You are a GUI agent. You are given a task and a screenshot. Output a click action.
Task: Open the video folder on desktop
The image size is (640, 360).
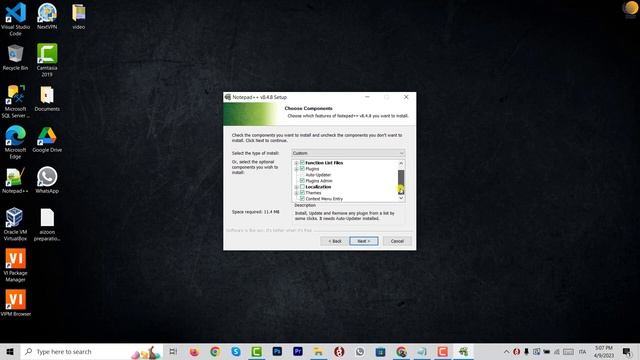click(x=79, y=16)
